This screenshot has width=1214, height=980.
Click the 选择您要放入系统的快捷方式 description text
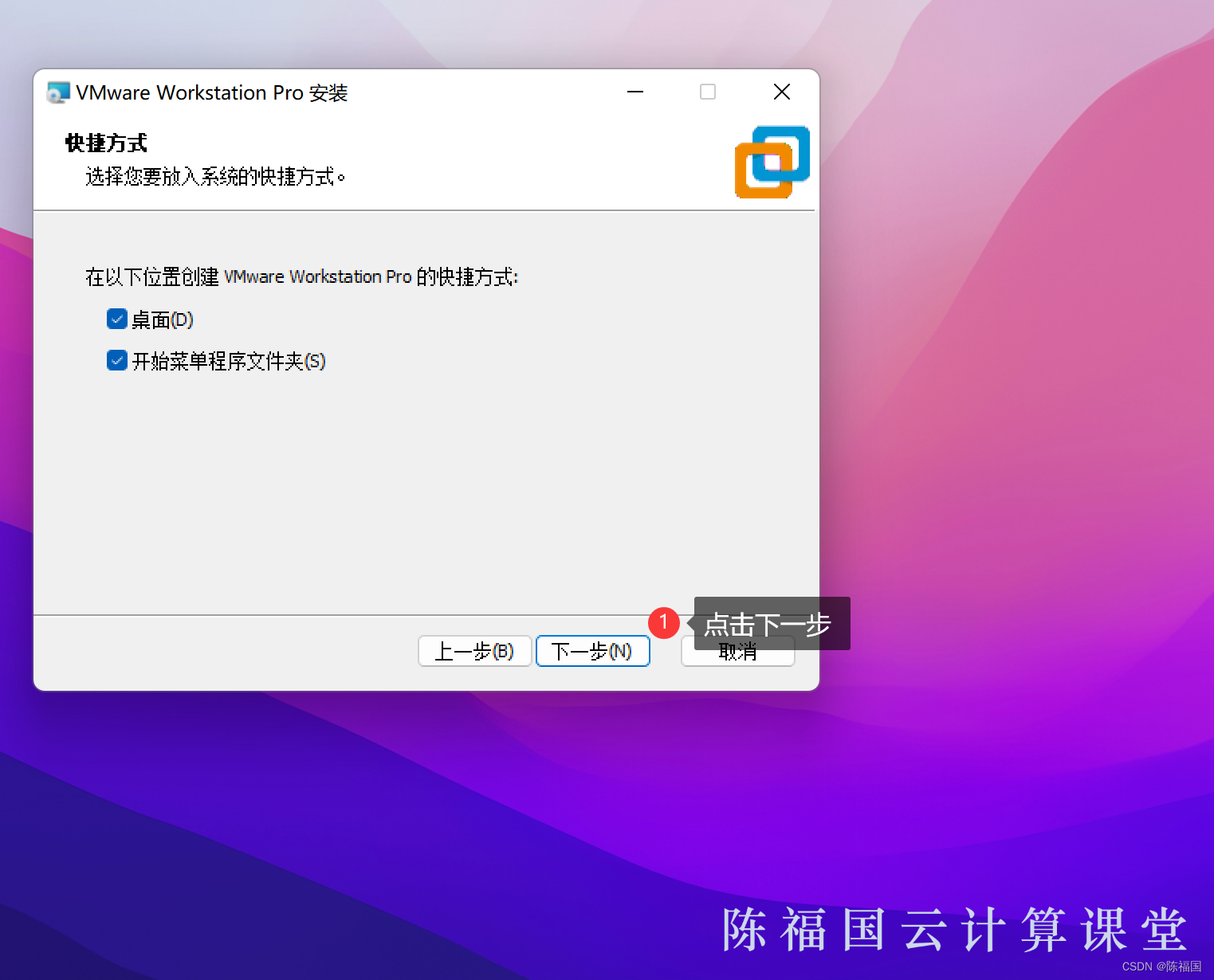pyautogui.click(x=215, y=177)
